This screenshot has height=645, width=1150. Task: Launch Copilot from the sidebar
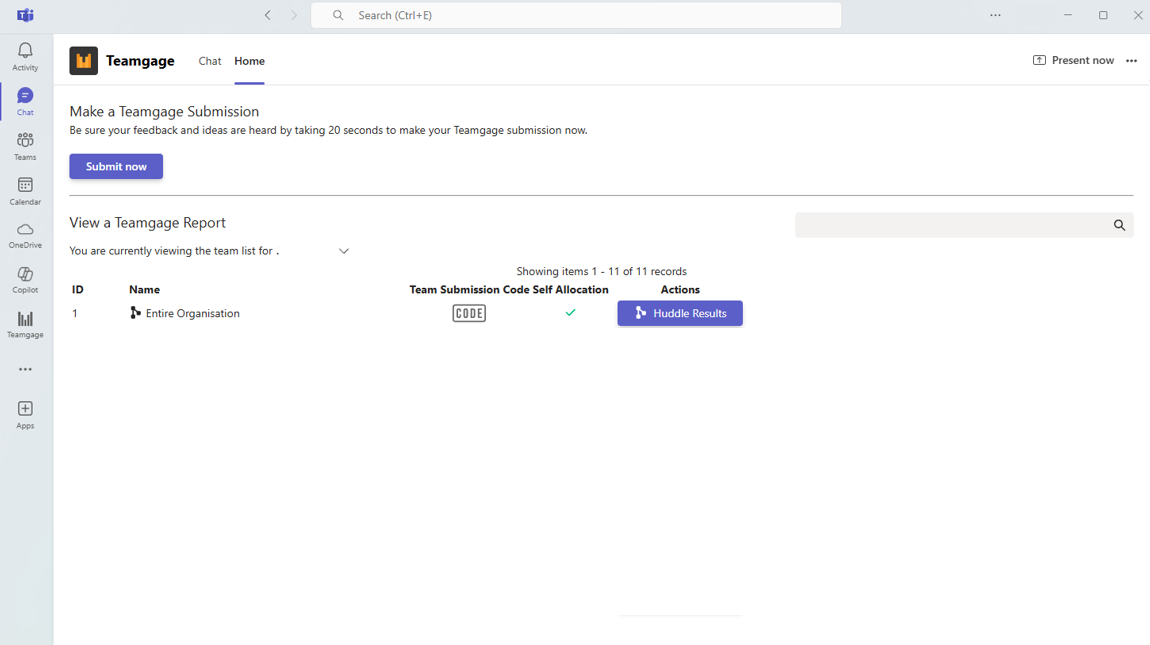coord(25,279)
